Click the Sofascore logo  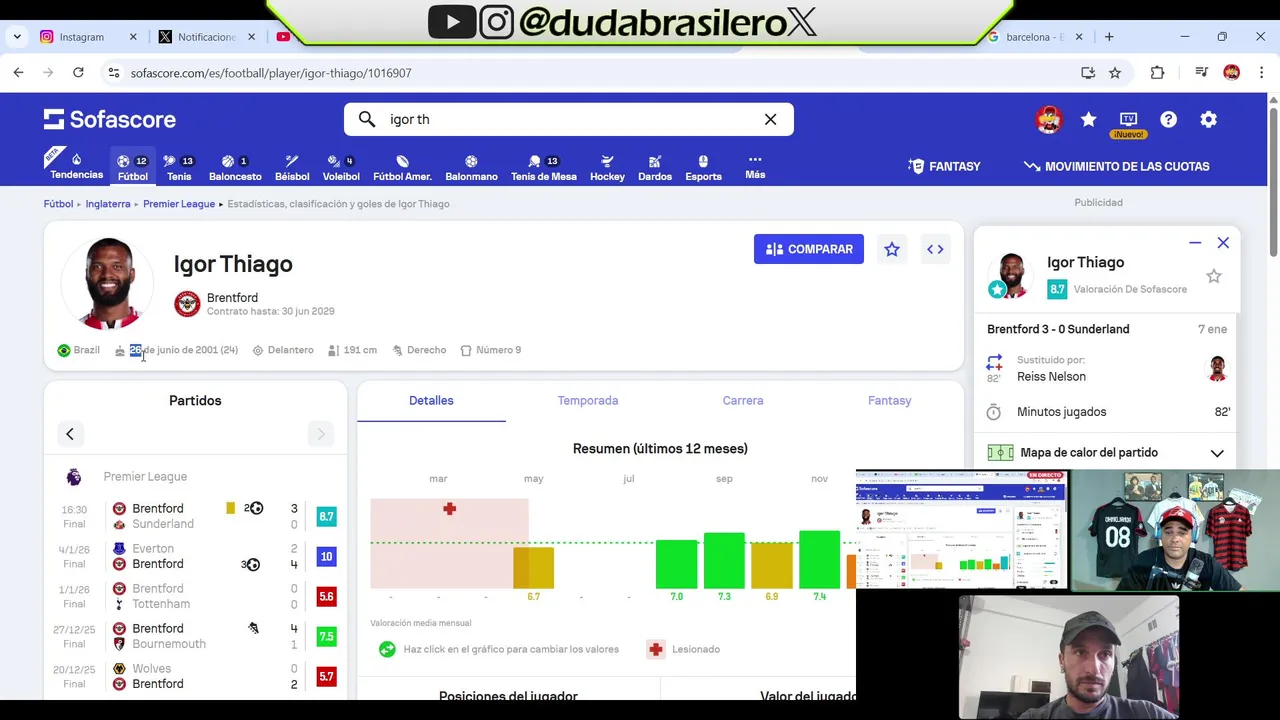[x=110, y=119]
